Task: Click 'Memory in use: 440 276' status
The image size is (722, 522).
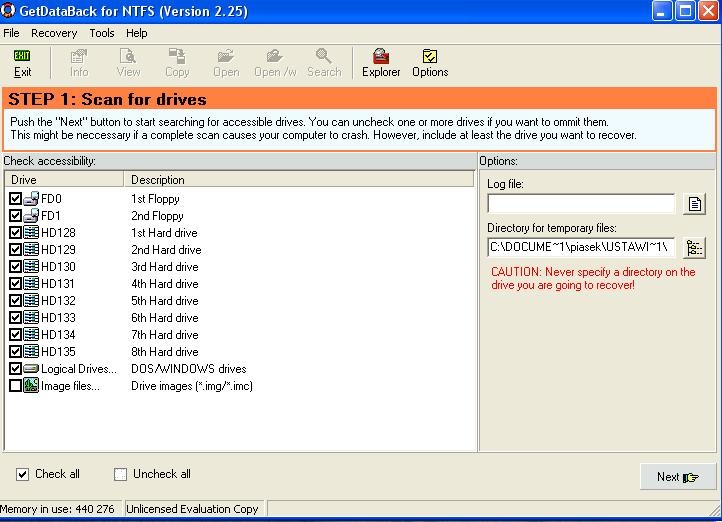Action: point(57,509)
